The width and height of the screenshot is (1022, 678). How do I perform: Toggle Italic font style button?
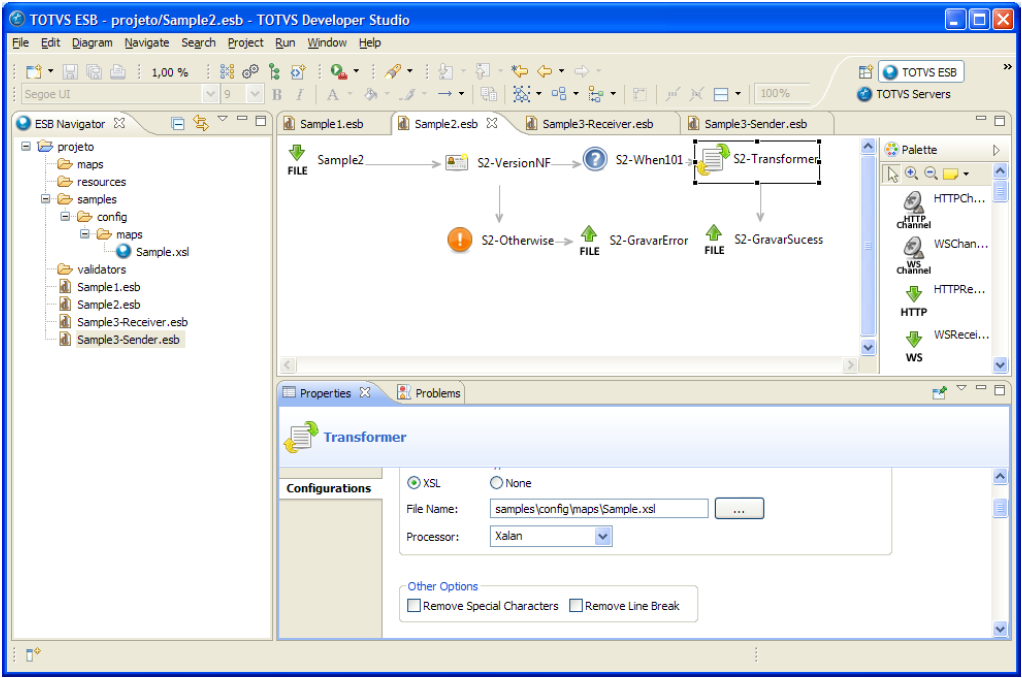point(299,95)
